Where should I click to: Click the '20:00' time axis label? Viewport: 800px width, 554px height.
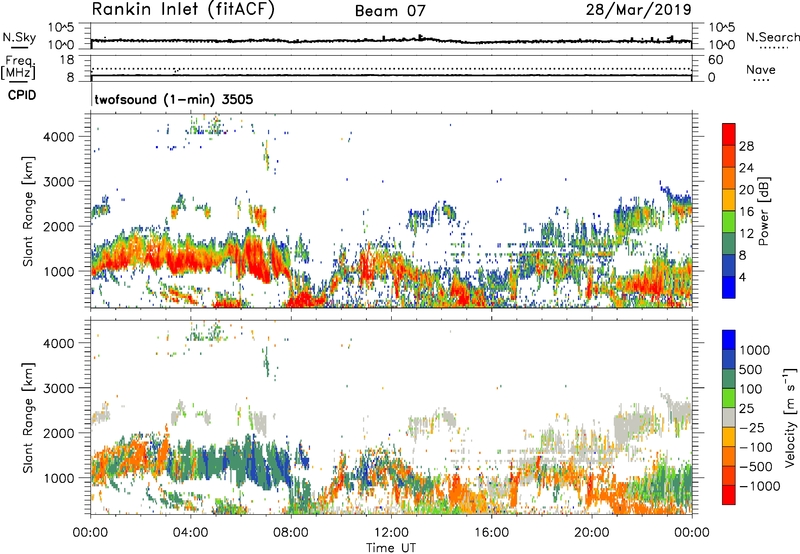(592, 533)
